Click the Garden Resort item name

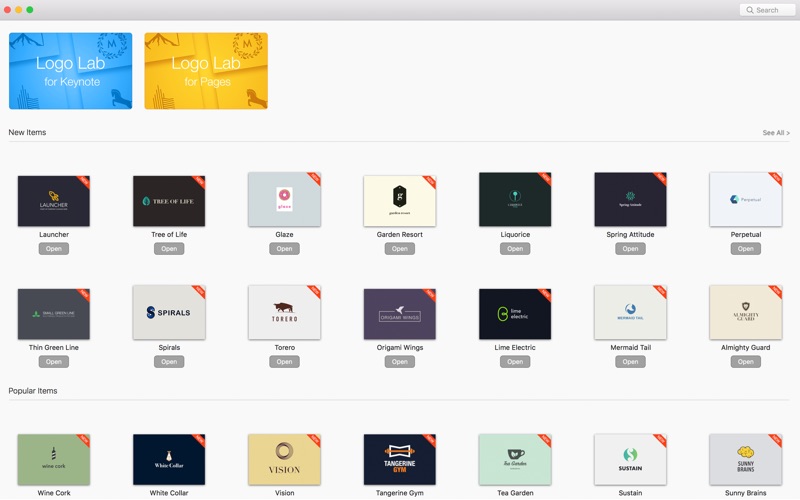pos(399,235)
